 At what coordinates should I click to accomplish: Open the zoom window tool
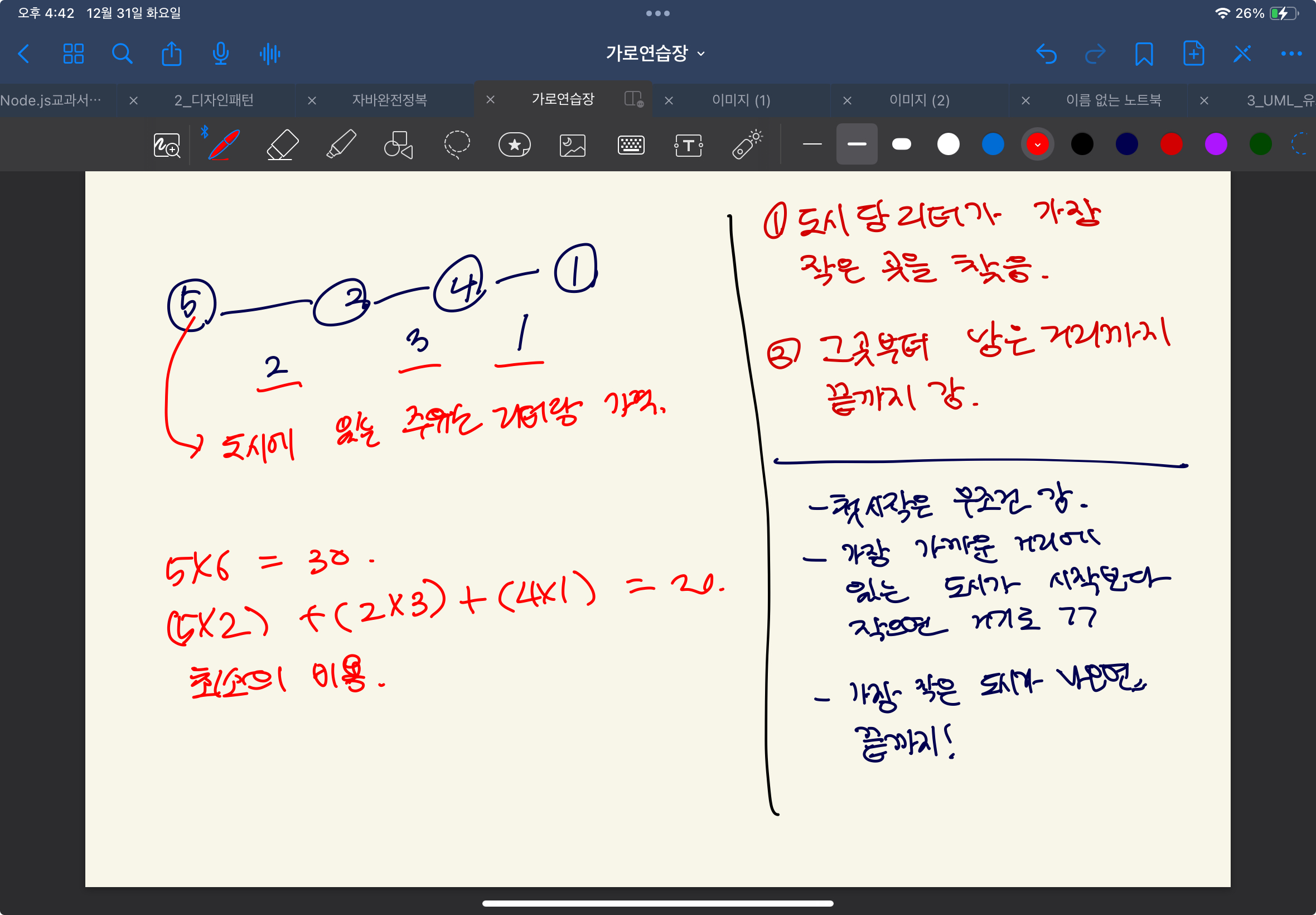167,145
